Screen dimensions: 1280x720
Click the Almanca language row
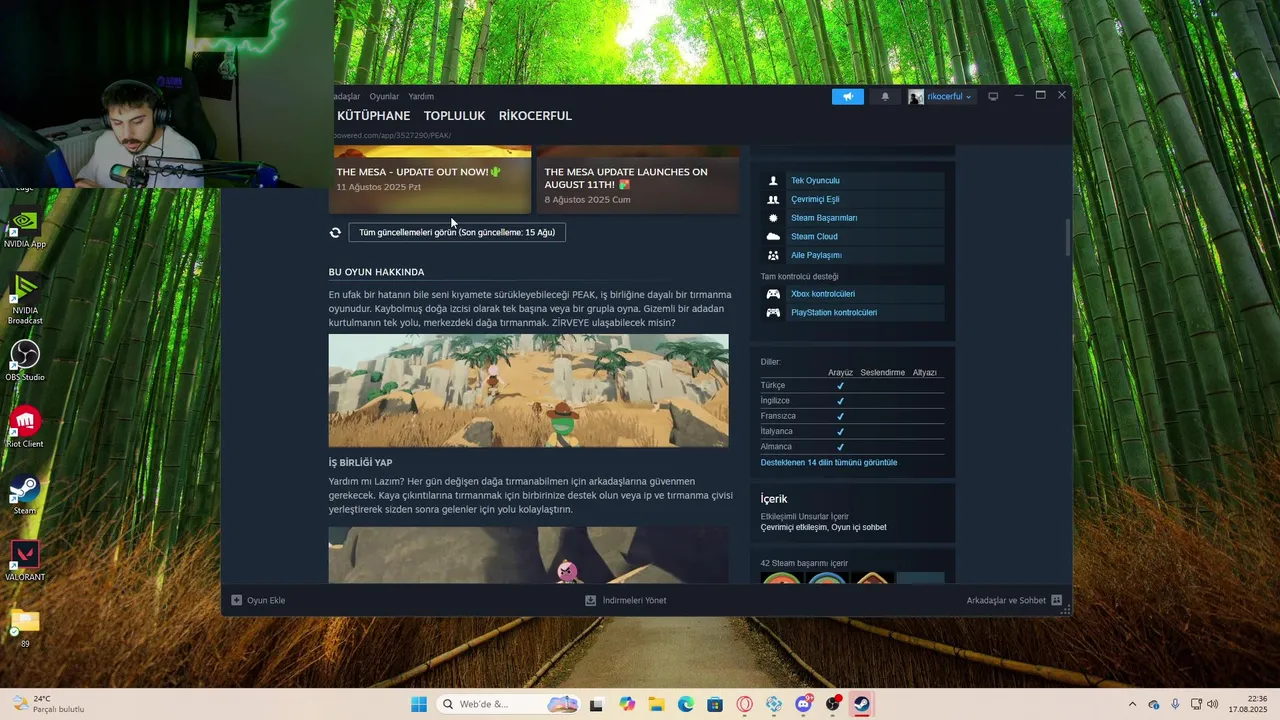point(852,447)
